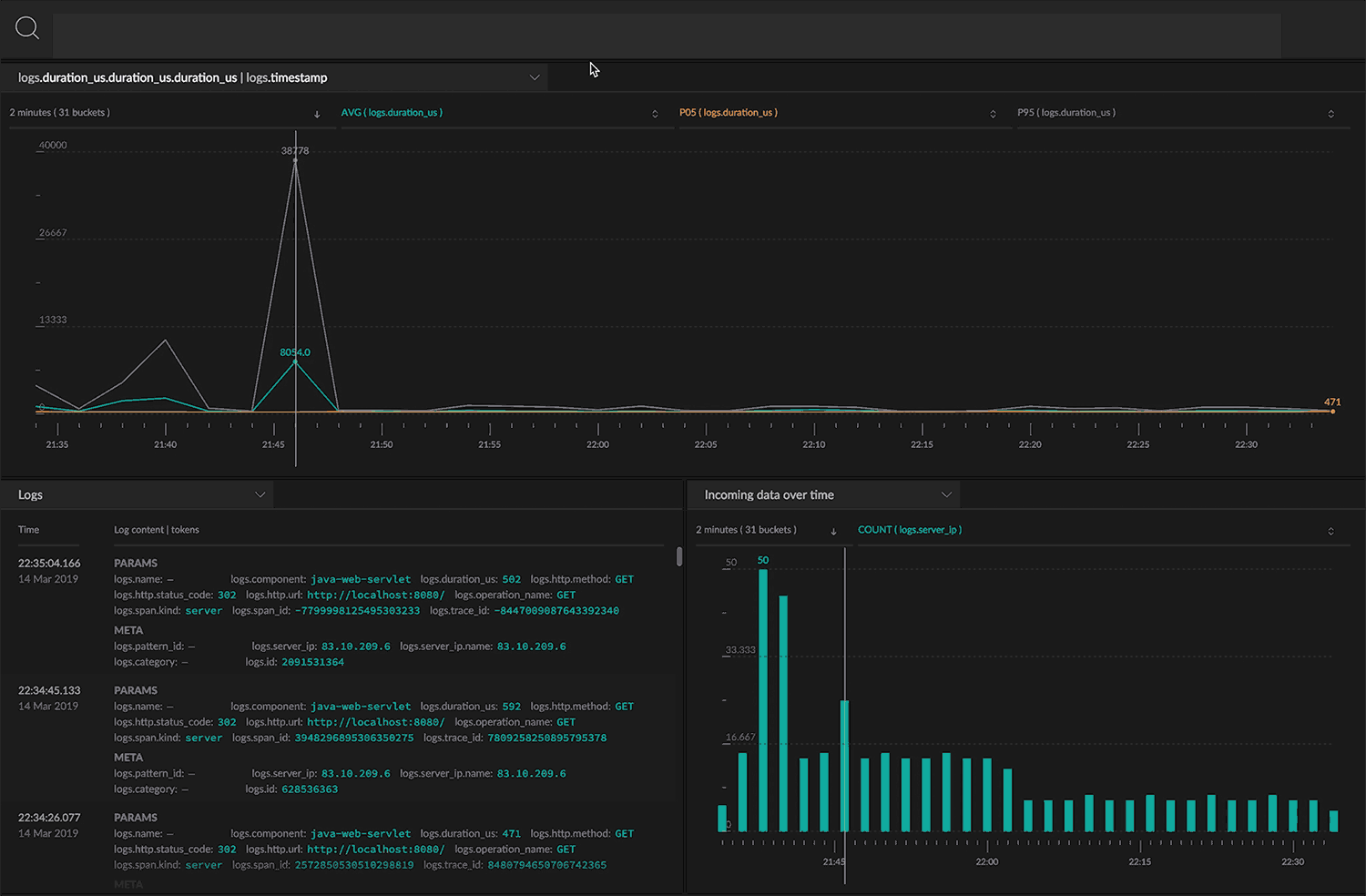
Task: Click the down arrow next to '2 minutes (31 buckets)'
Action: pos(316,113)
